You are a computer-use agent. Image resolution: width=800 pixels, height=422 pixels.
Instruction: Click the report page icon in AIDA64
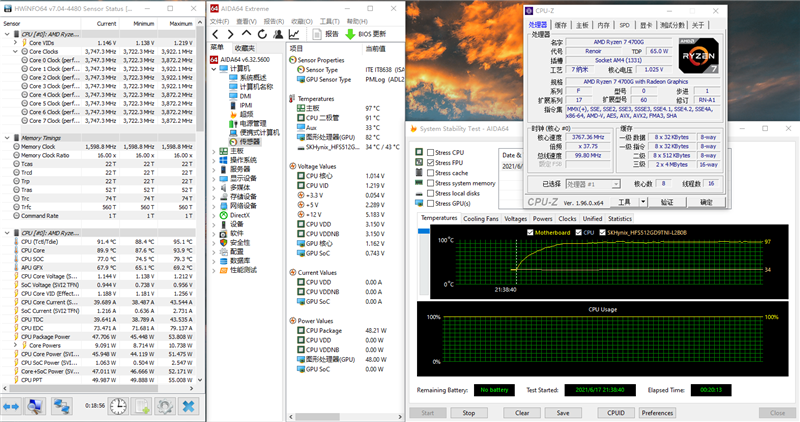318,33
